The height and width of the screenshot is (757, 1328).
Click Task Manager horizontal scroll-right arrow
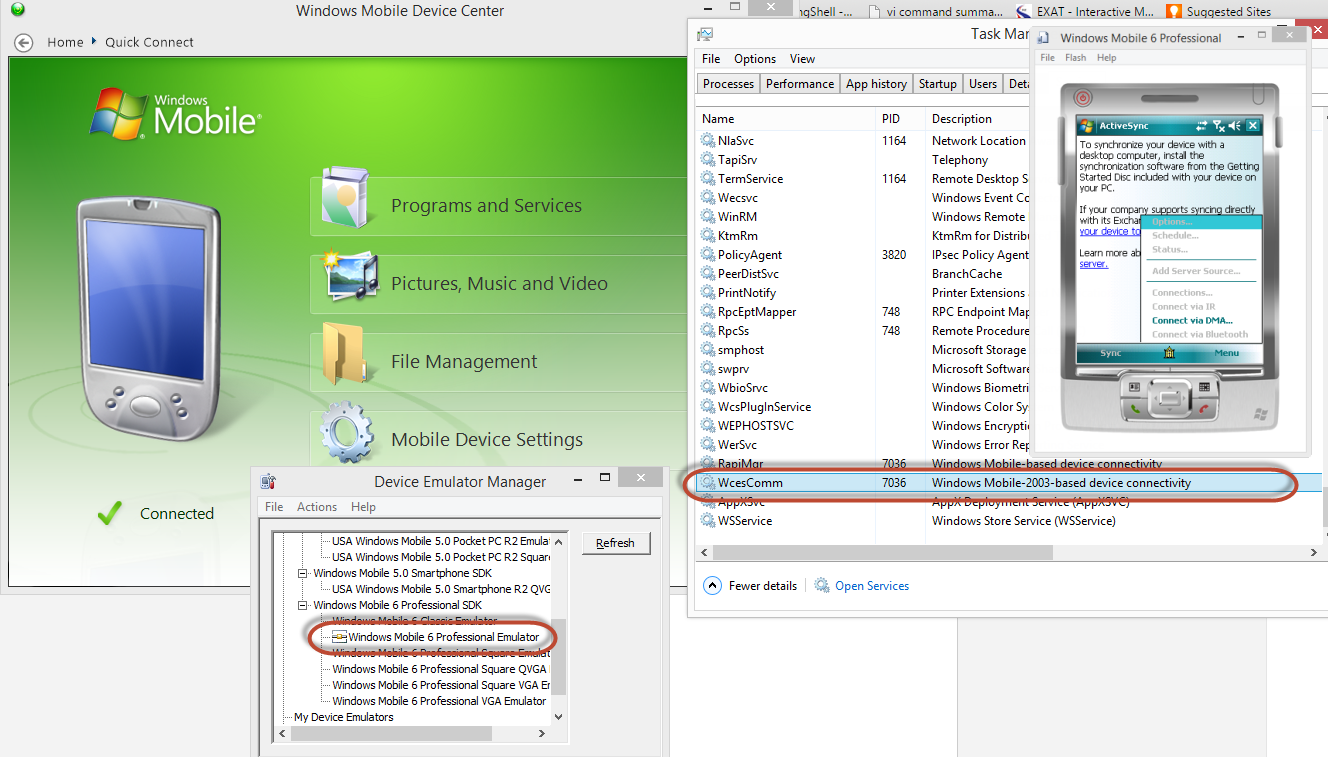[1316, 552]
